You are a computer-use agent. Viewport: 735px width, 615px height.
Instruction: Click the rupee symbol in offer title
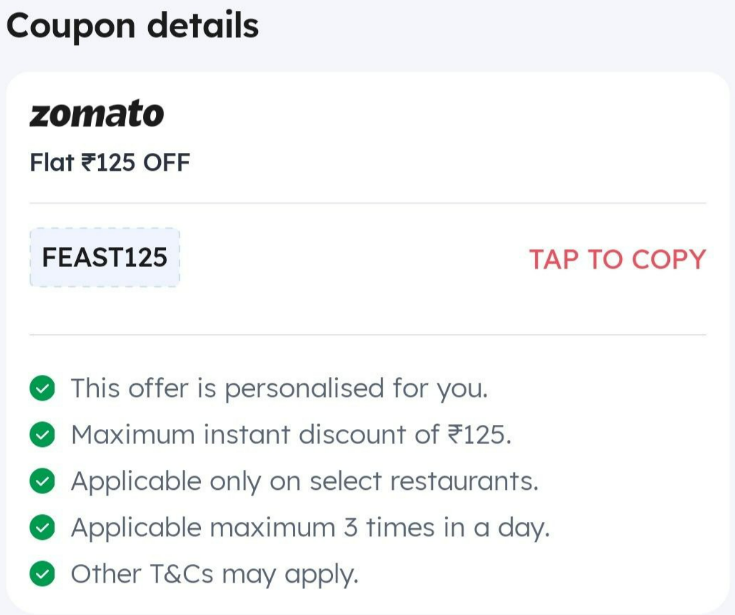click(88, 163)
